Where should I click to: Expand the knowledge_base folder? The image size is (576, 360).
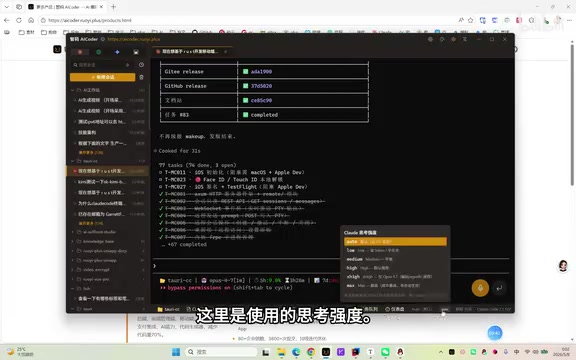(72, 241)
